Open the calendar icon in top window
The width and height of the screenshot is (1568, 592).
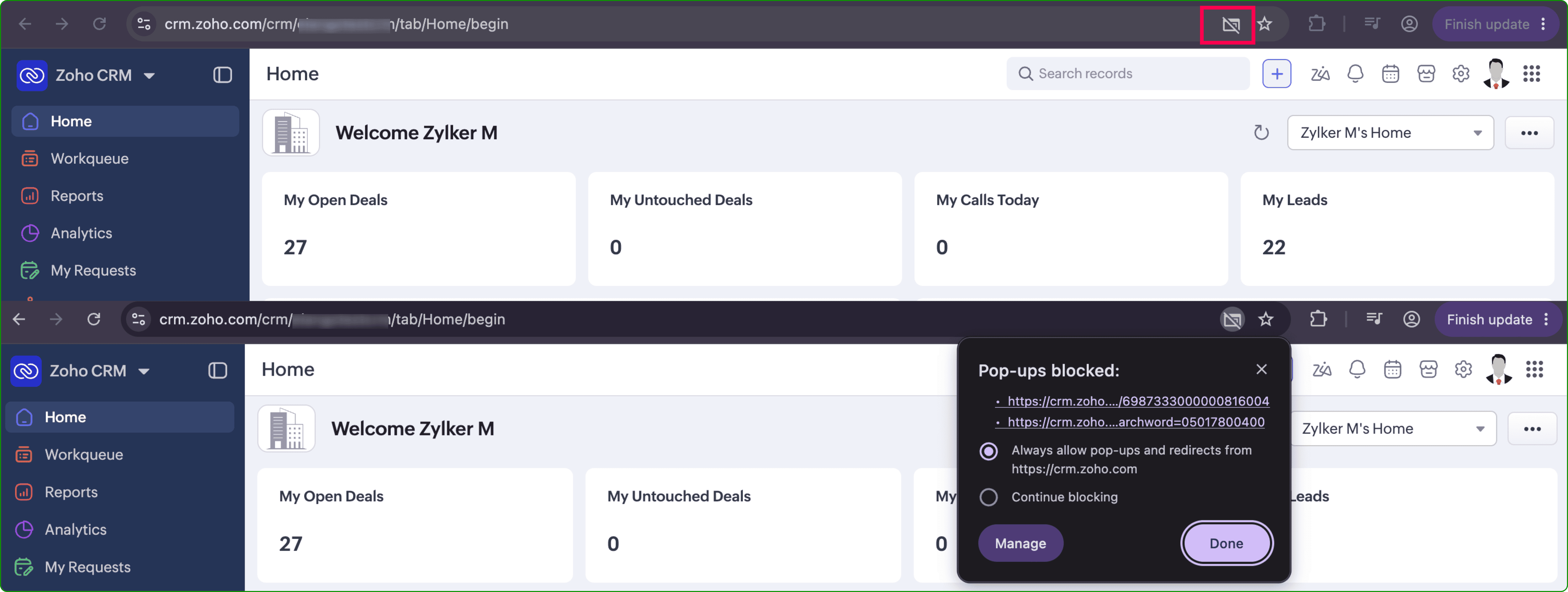coord(1390,74)
